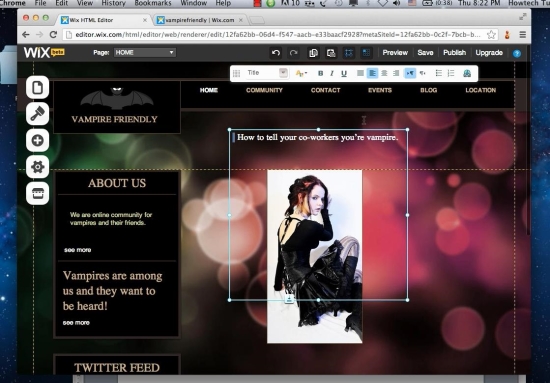550x383 pixels.
Task: Open the blue Help question icon
Action: (517, 53)
